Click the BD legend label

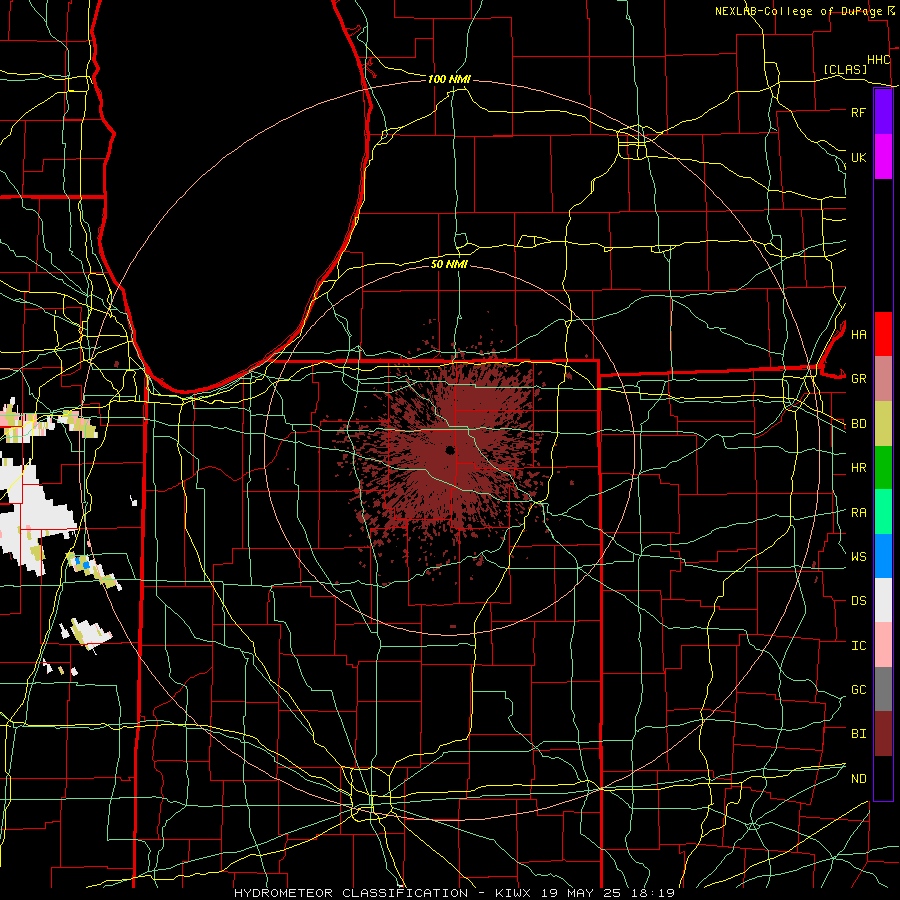(859, 424)
